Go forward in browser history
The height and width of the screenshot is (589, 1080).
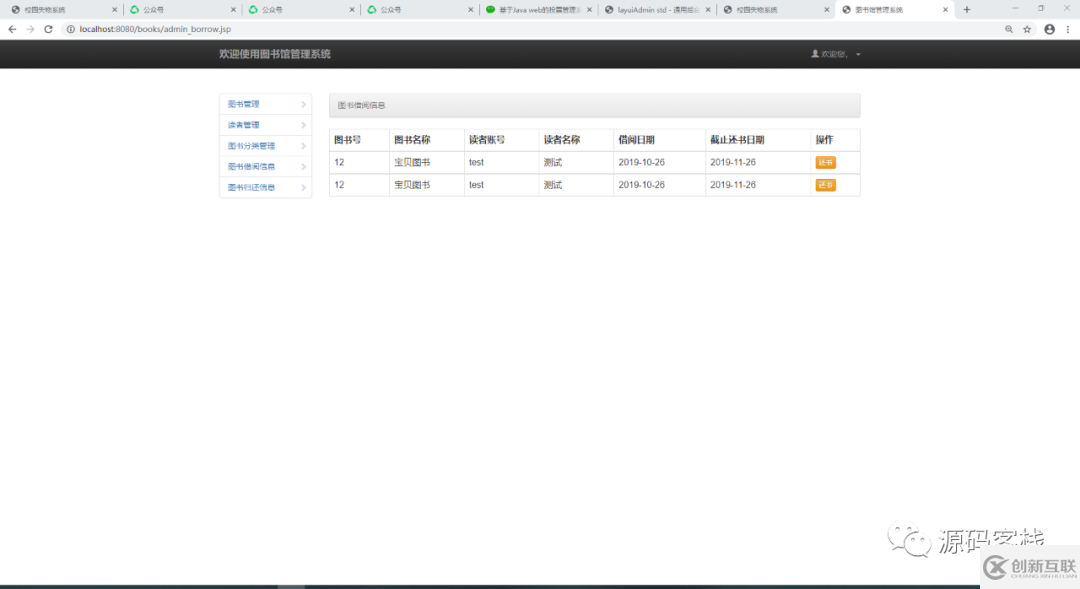pos(30,29)
